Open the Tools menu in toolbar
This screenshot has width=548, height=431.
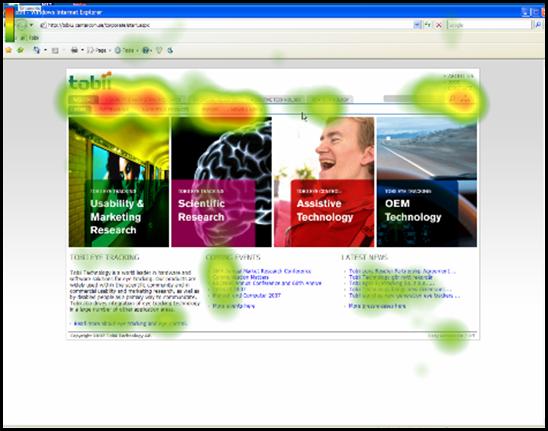(x=126, y=50)
